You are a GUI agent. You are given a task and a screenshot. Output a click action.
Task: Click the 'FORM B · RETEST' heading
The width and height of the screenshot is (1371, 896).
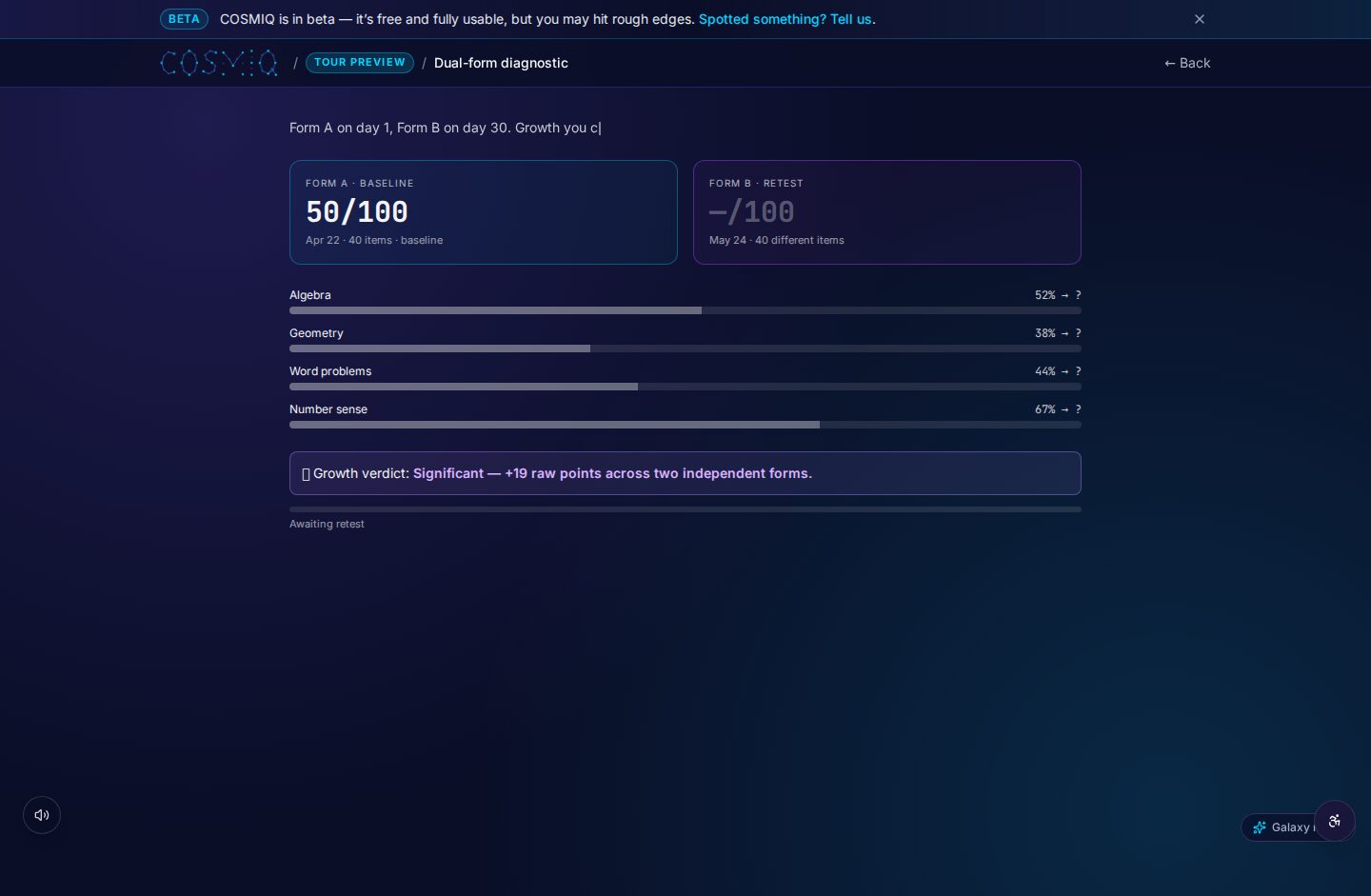pos(756,183)
